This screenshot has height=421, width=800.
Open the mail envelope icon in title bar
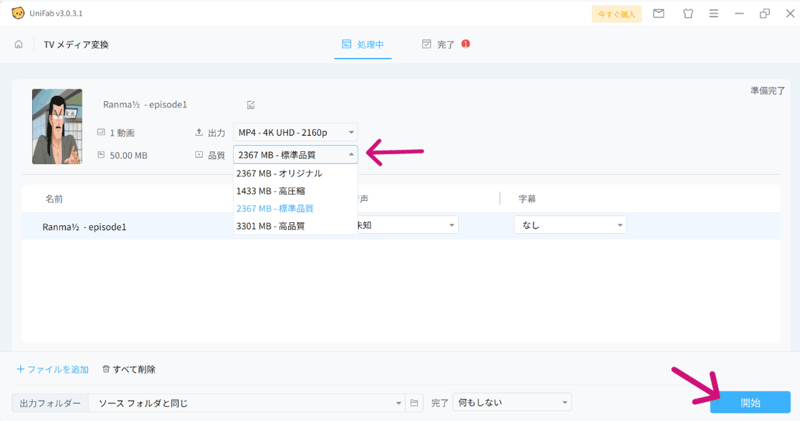click(x=658, y=14)
